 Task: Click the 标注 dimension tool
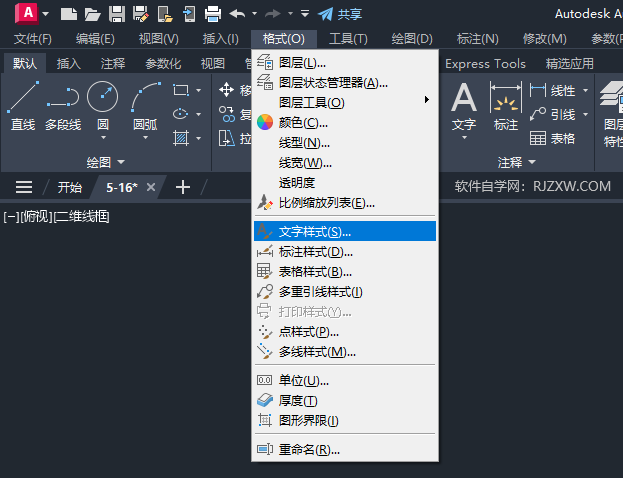[505, 106]
